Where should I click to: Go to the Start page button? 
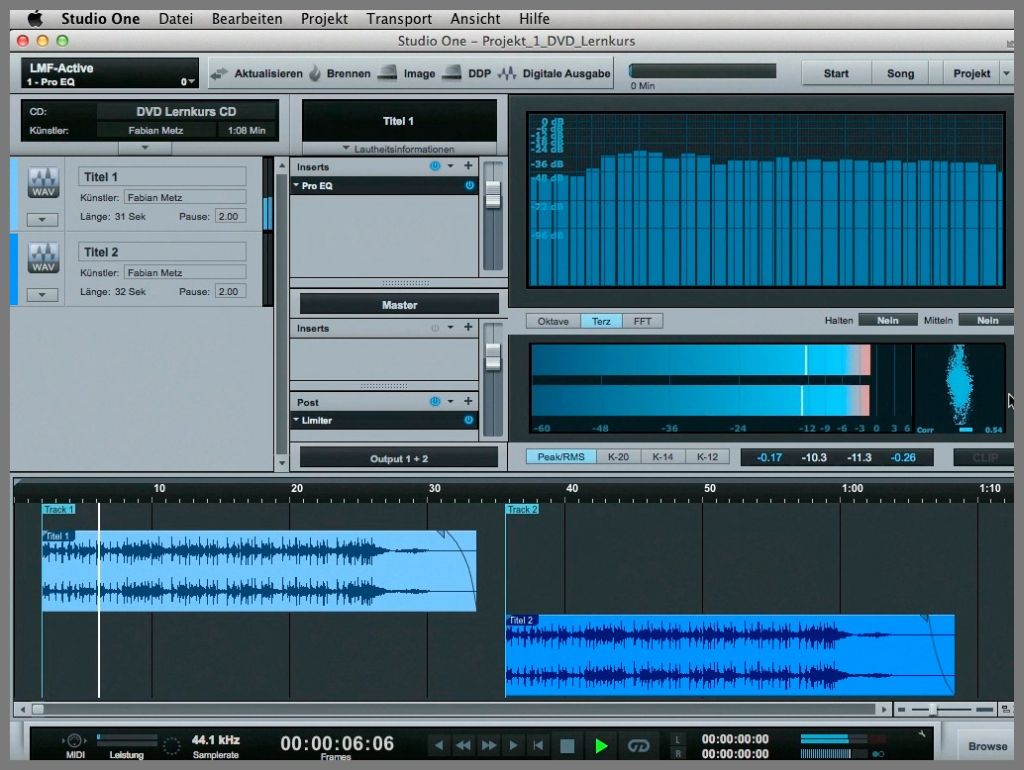pyautogui.click(x=836, y=73)
